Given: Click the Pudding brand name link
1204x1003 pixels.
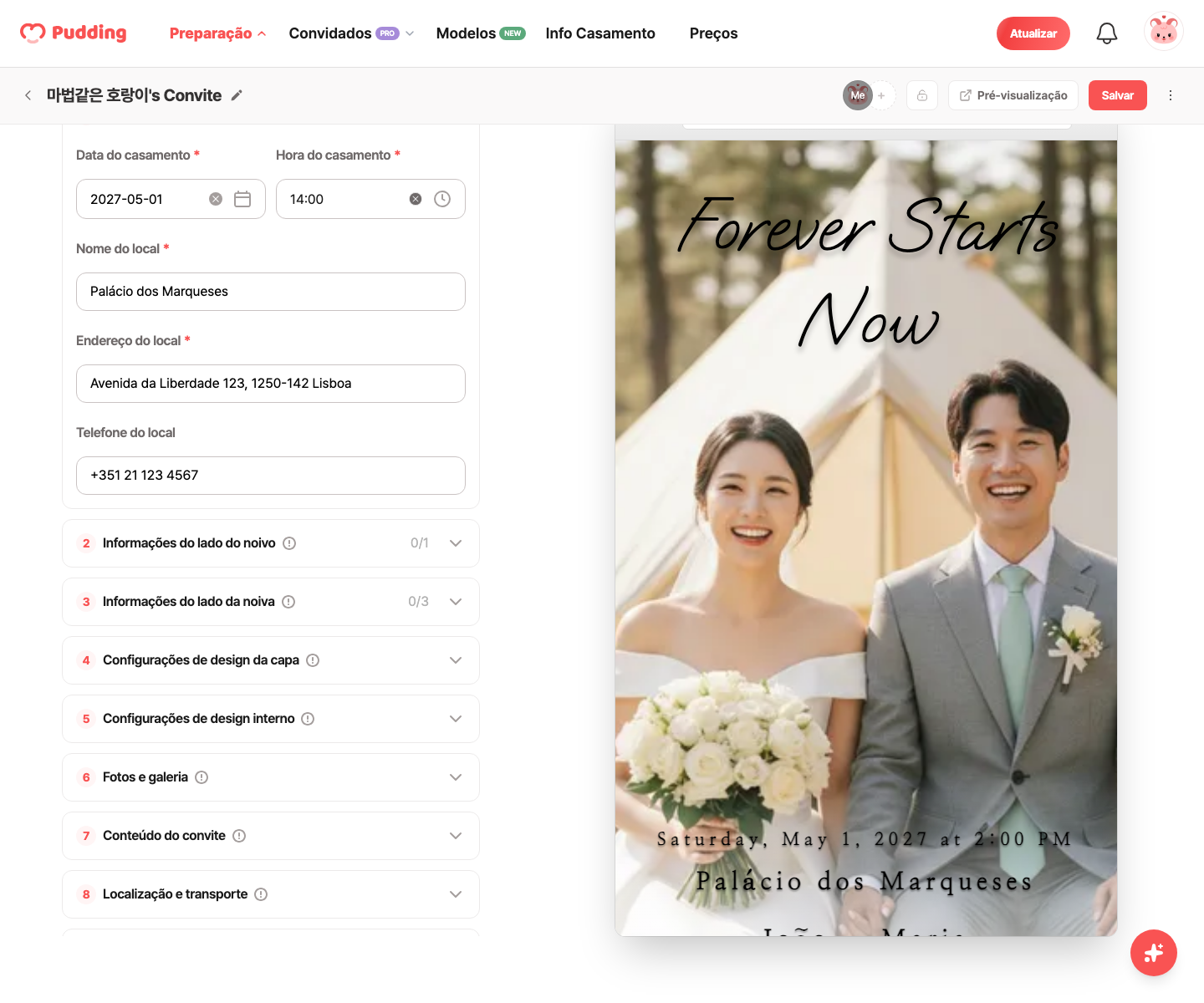Looking at the screenshot, I should 89,33.
